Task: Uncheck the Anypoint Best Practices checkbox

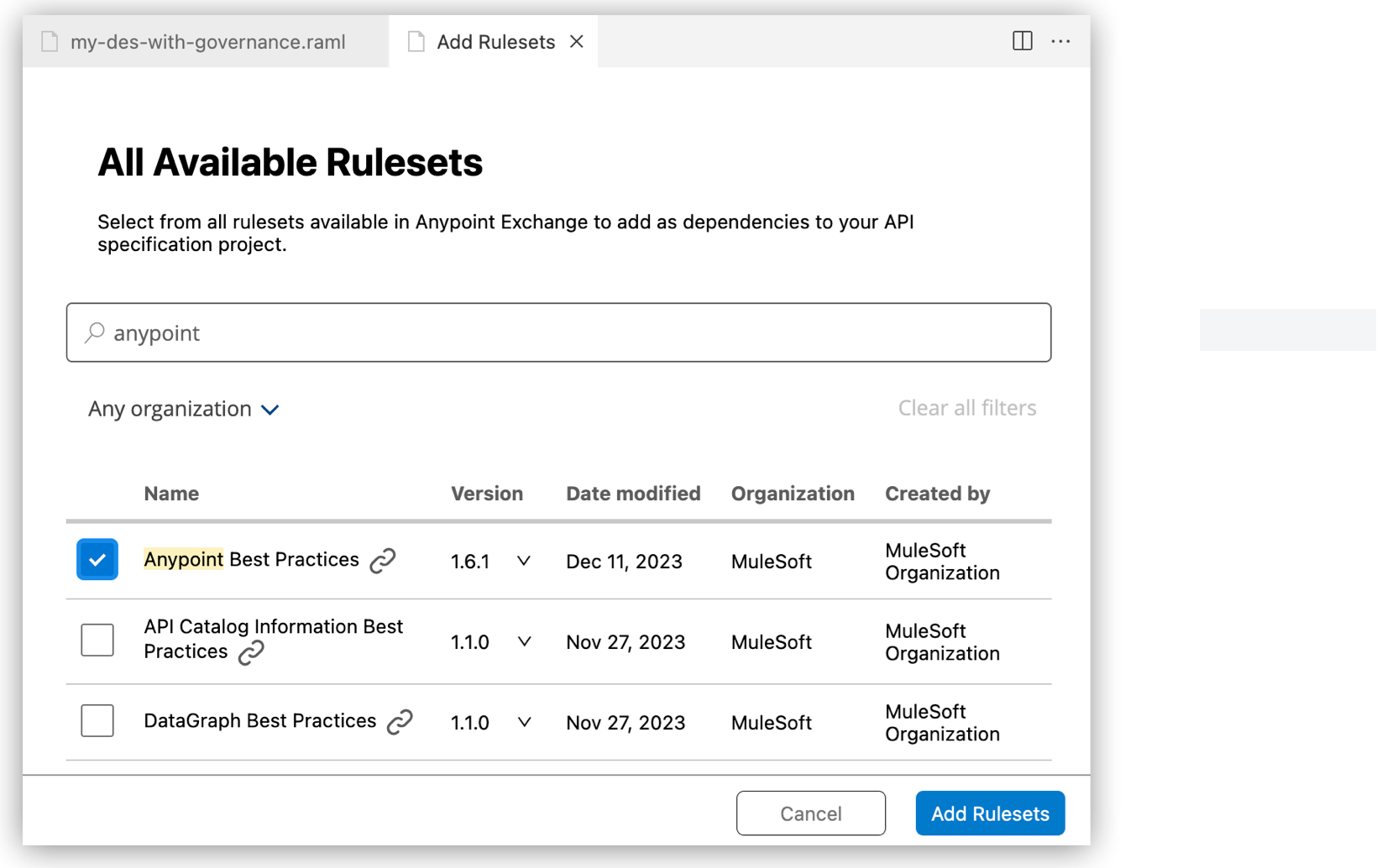Action: tap(97, 560)
